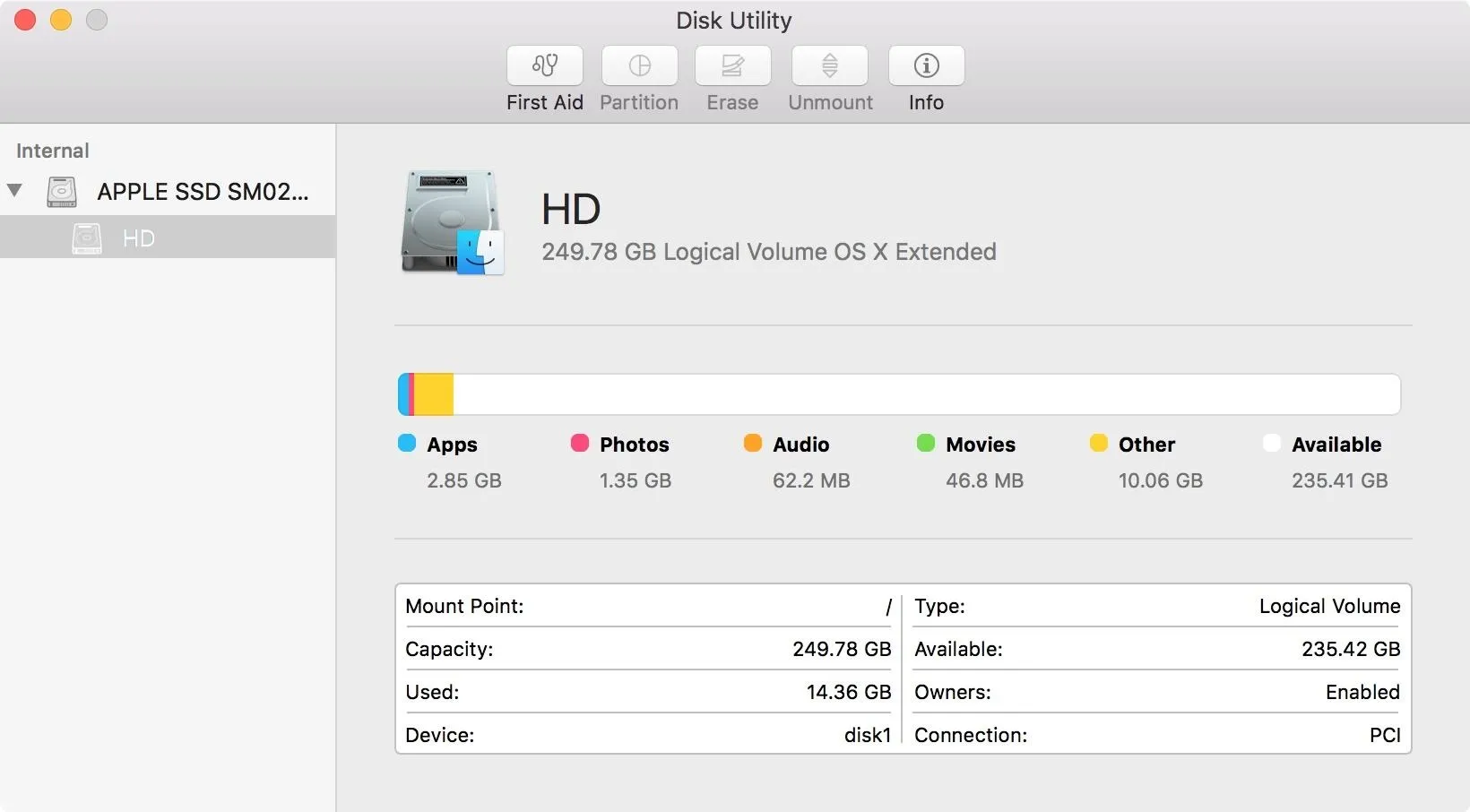Select the HD volume in sidebar
The image size is (1470, 812).
(168, 238)
